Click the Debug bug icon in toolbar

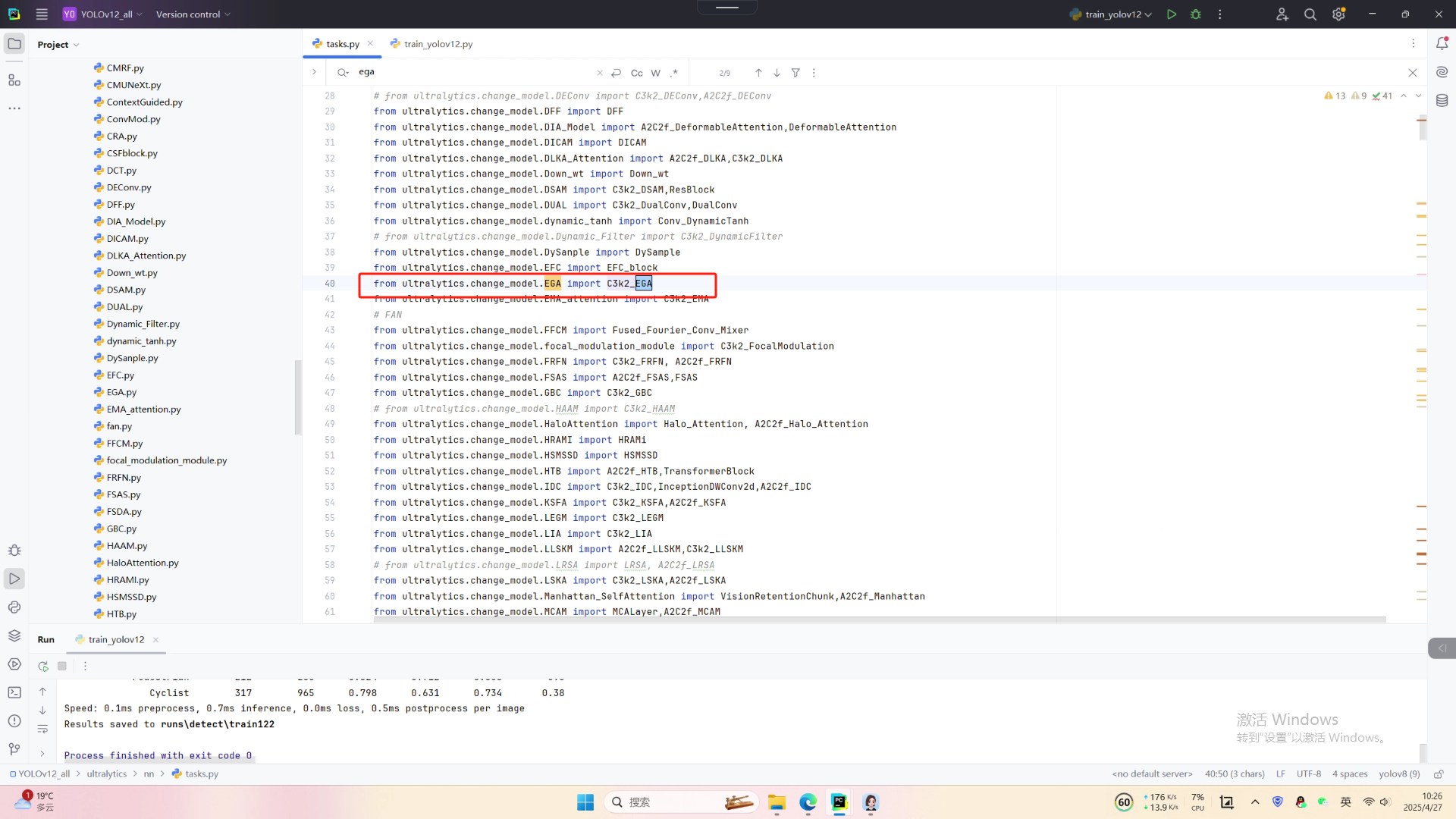(1196, 14)
